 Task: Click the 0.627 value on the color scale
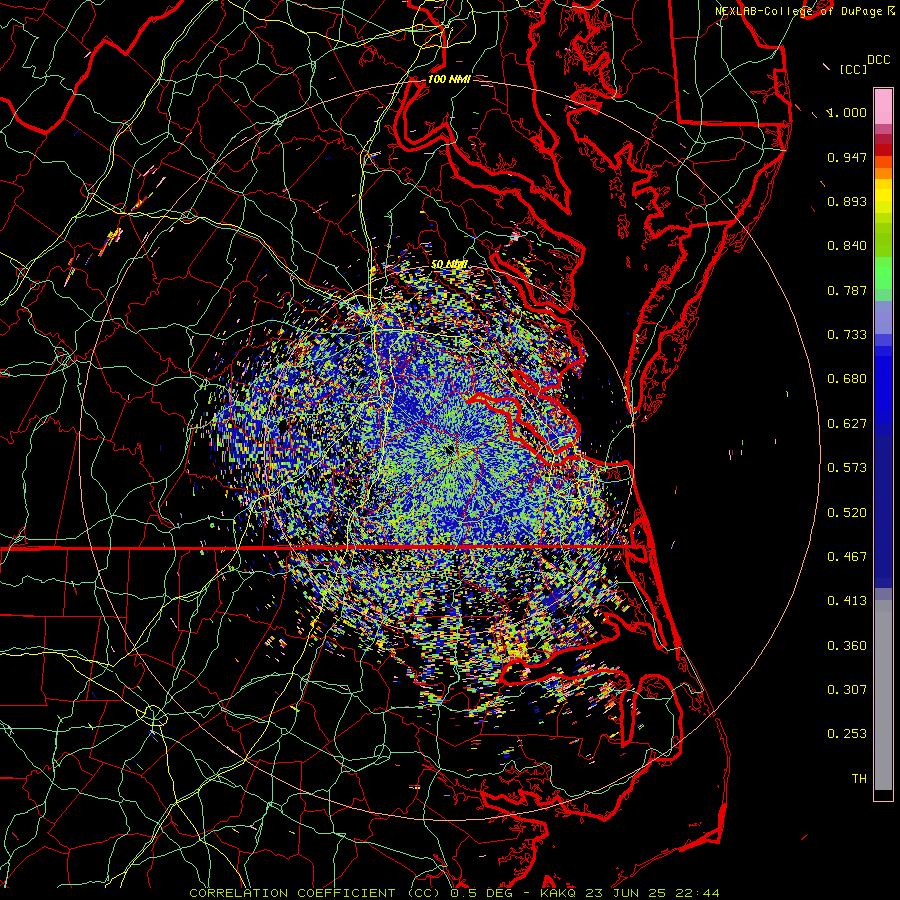[847, 424]
